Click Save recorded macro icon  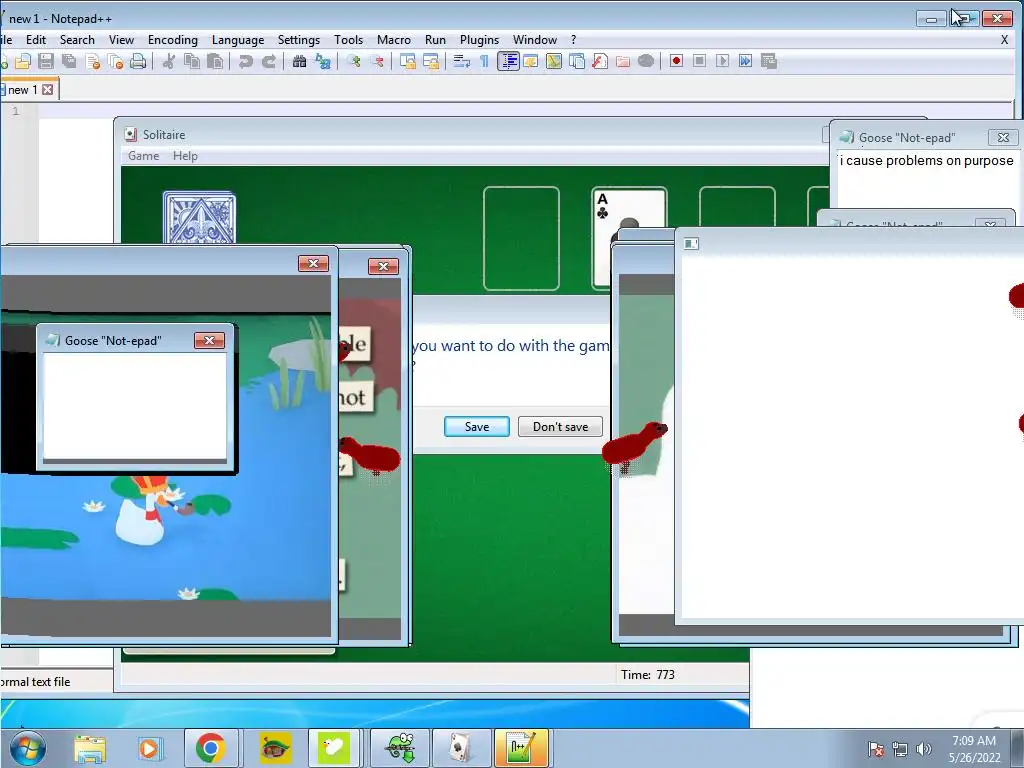tap(769, 61)
